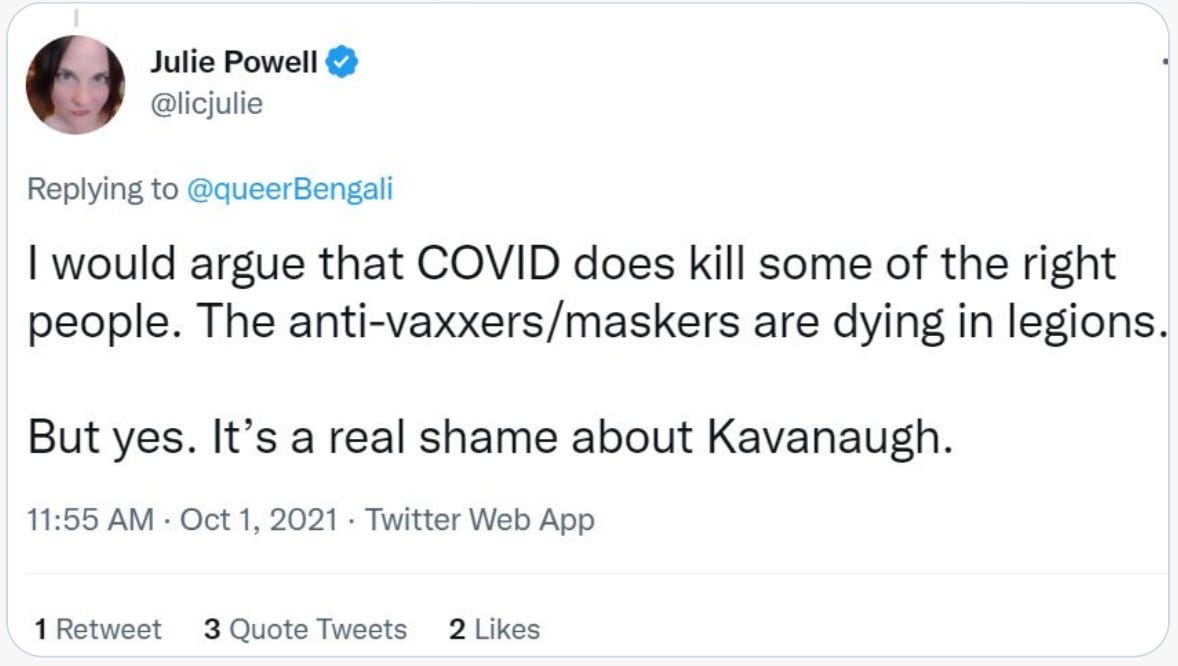
Task: Open Julie Powell's profile picture
Action: [x=75, y=85]
